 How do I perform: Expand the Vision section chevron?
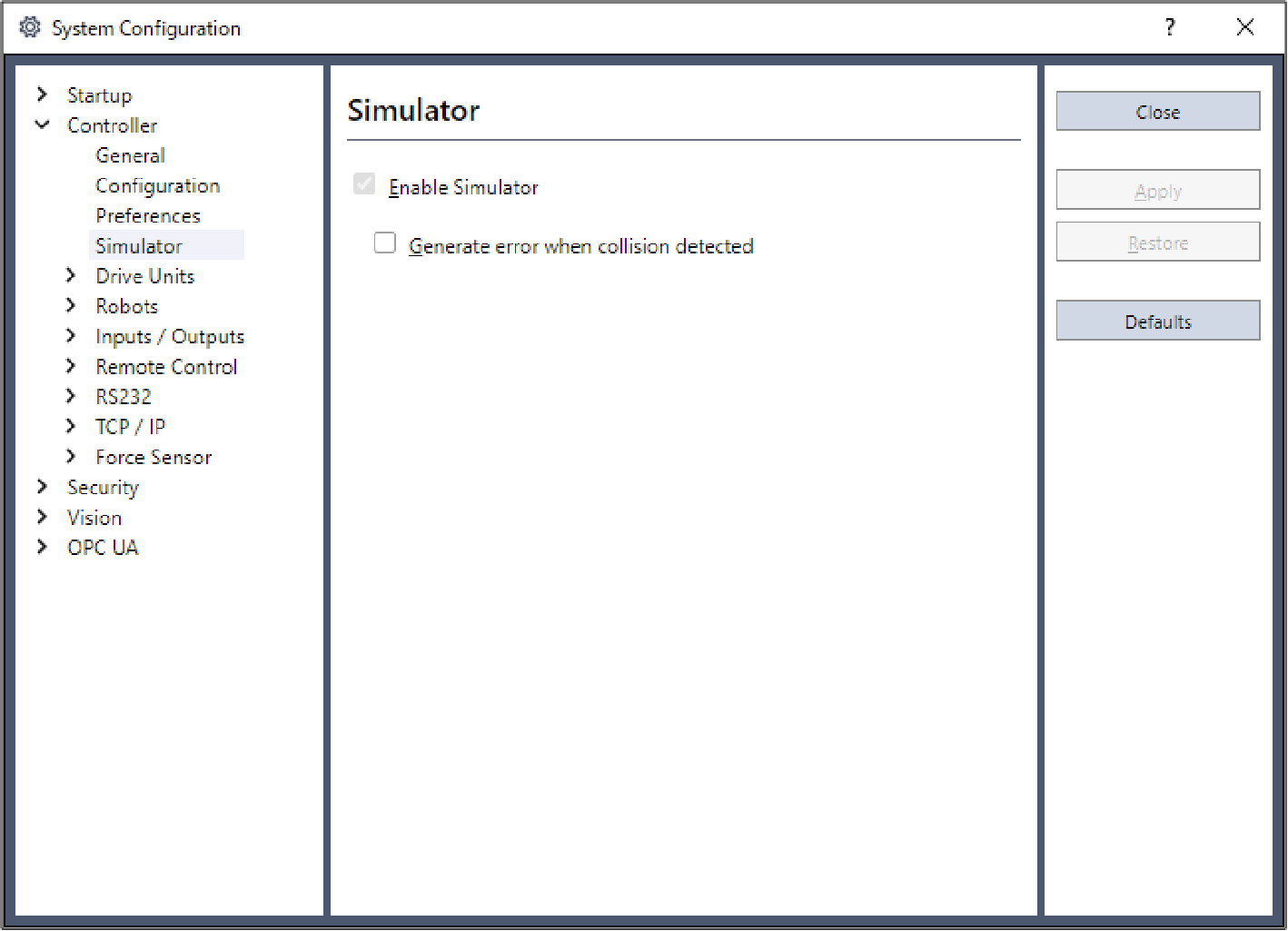42,517
